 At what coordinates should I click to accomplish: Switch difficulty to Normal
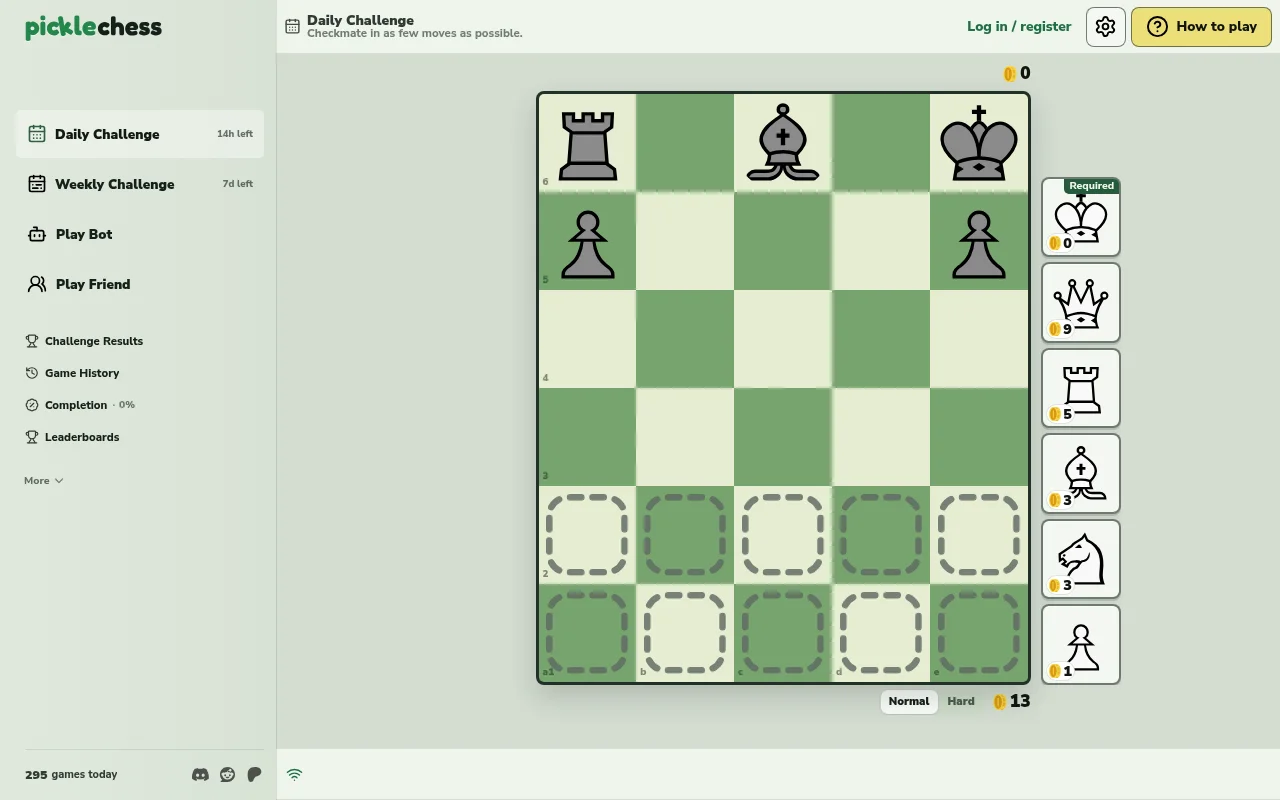click(909, 701)
